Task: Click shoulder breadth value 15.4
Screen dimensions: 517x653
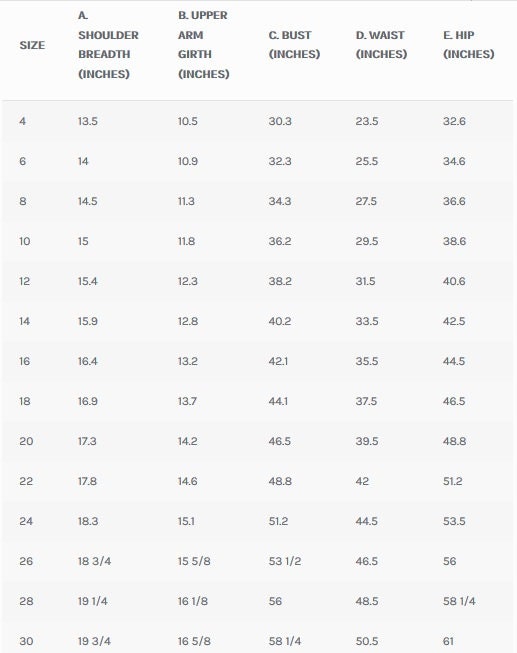Action: click(x=87, y=281)
